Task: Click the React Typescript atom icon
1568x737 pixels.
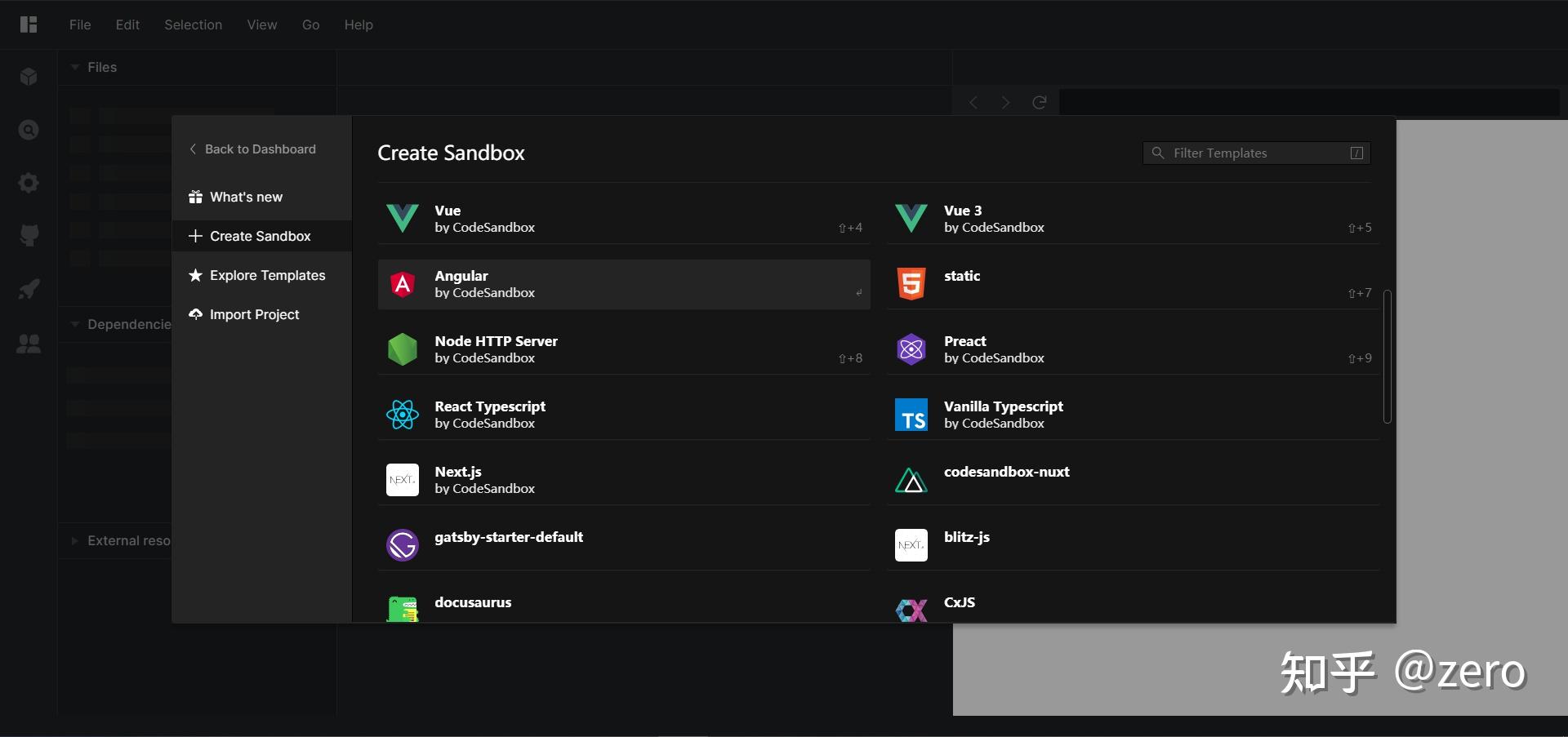Action: point(403,415)
